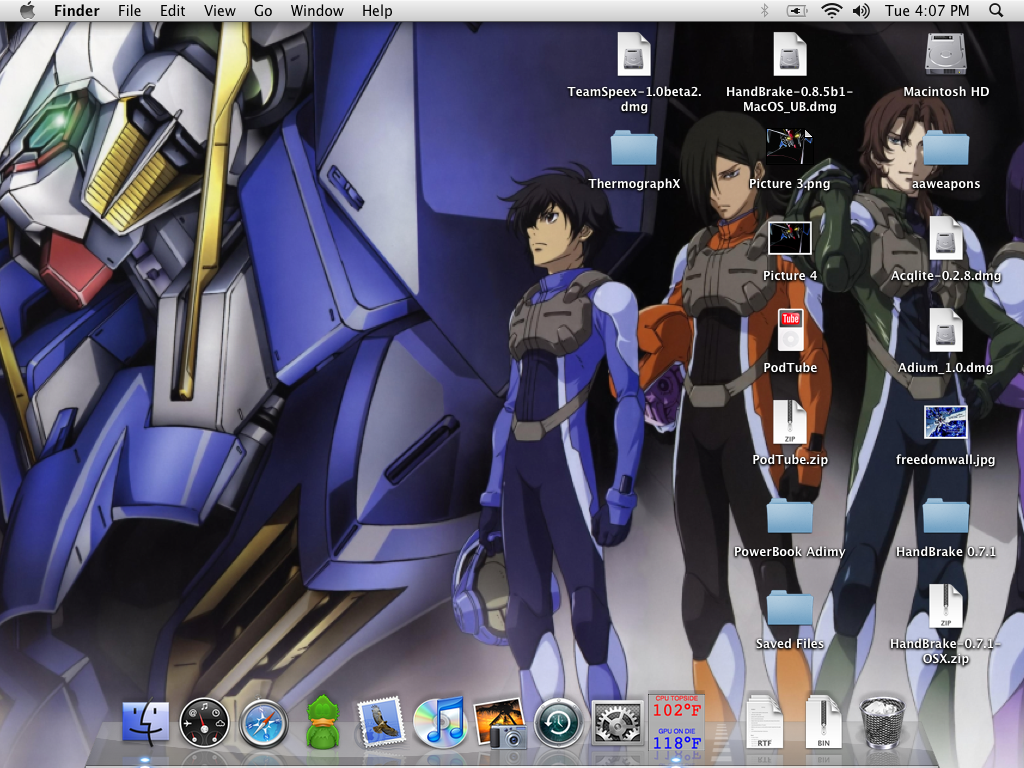Select the PodTube application icon

click(x=790, y=330)
